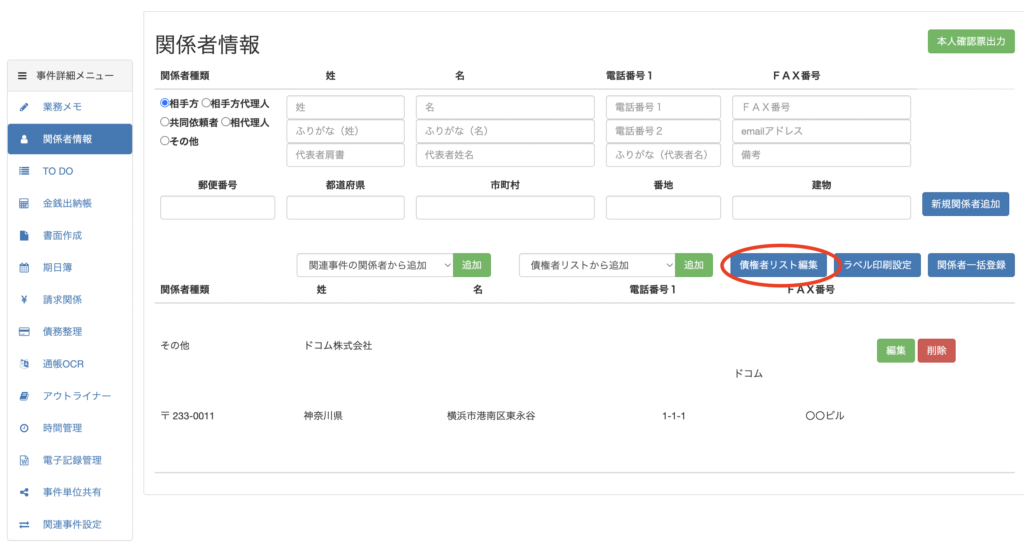Screen dimensions: 1024x554
Task: Click the 本人確認票出力 button
Action: tap(971, 41)
